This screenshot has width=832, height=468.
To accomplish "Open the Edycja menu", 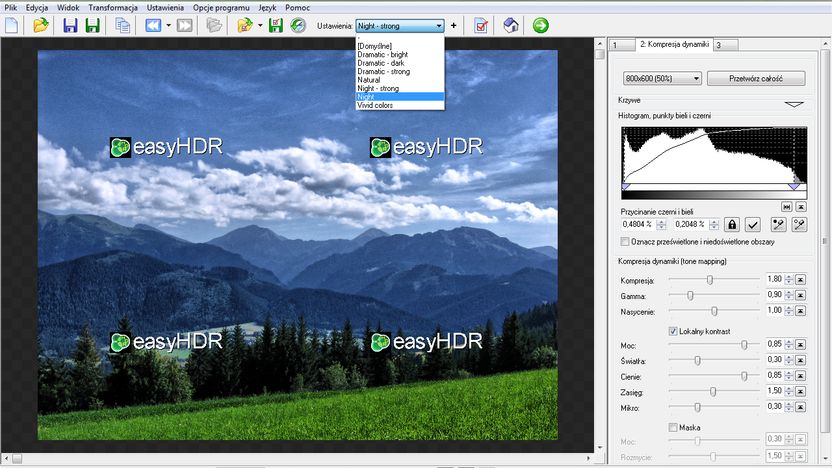I will tap(37, 7).
